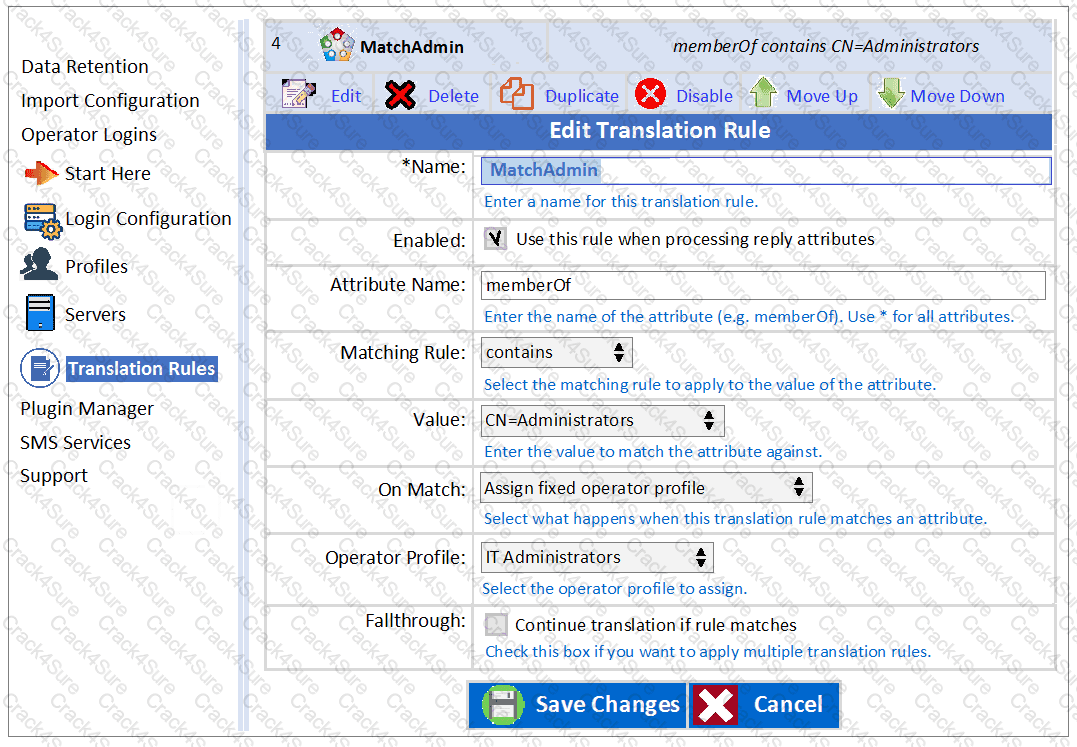Open the On Match action dropdown

646,488
